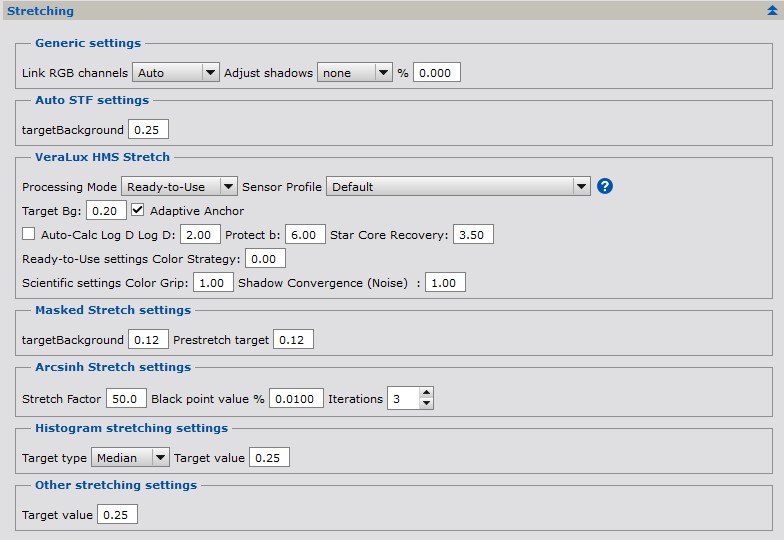Click the Adjust shadows percent field
This screenshot has width=784, height=540.
point(437,73)
